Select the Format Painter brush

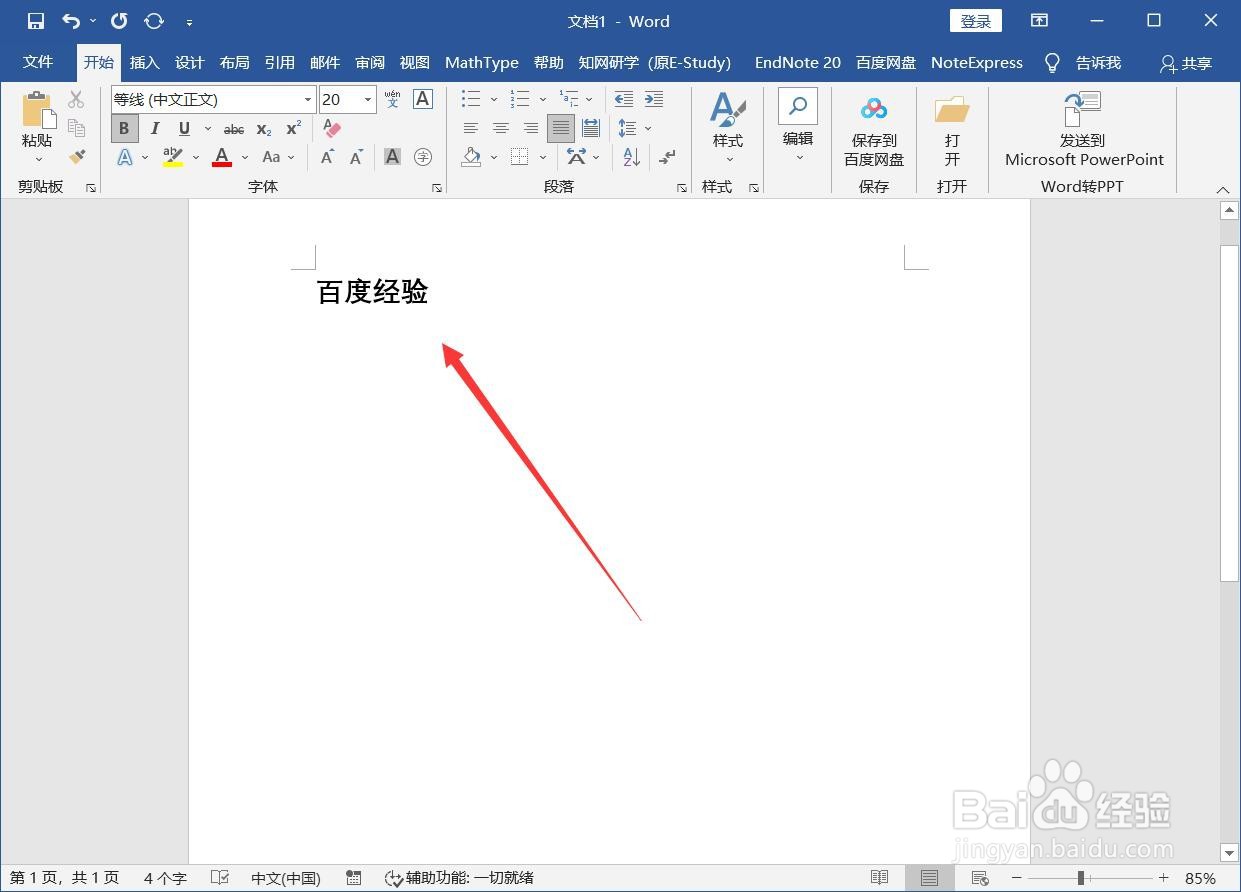[77, 157]
